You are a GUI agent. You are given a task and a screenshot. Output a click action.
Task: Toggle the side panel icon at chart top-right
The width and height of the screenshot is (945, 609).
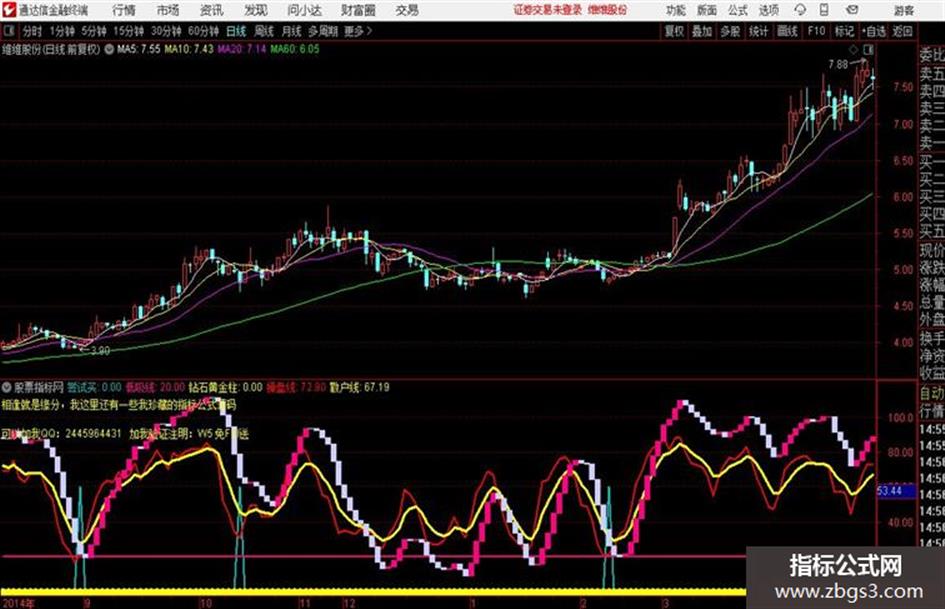pyautogui.click(x=868, y=49)
